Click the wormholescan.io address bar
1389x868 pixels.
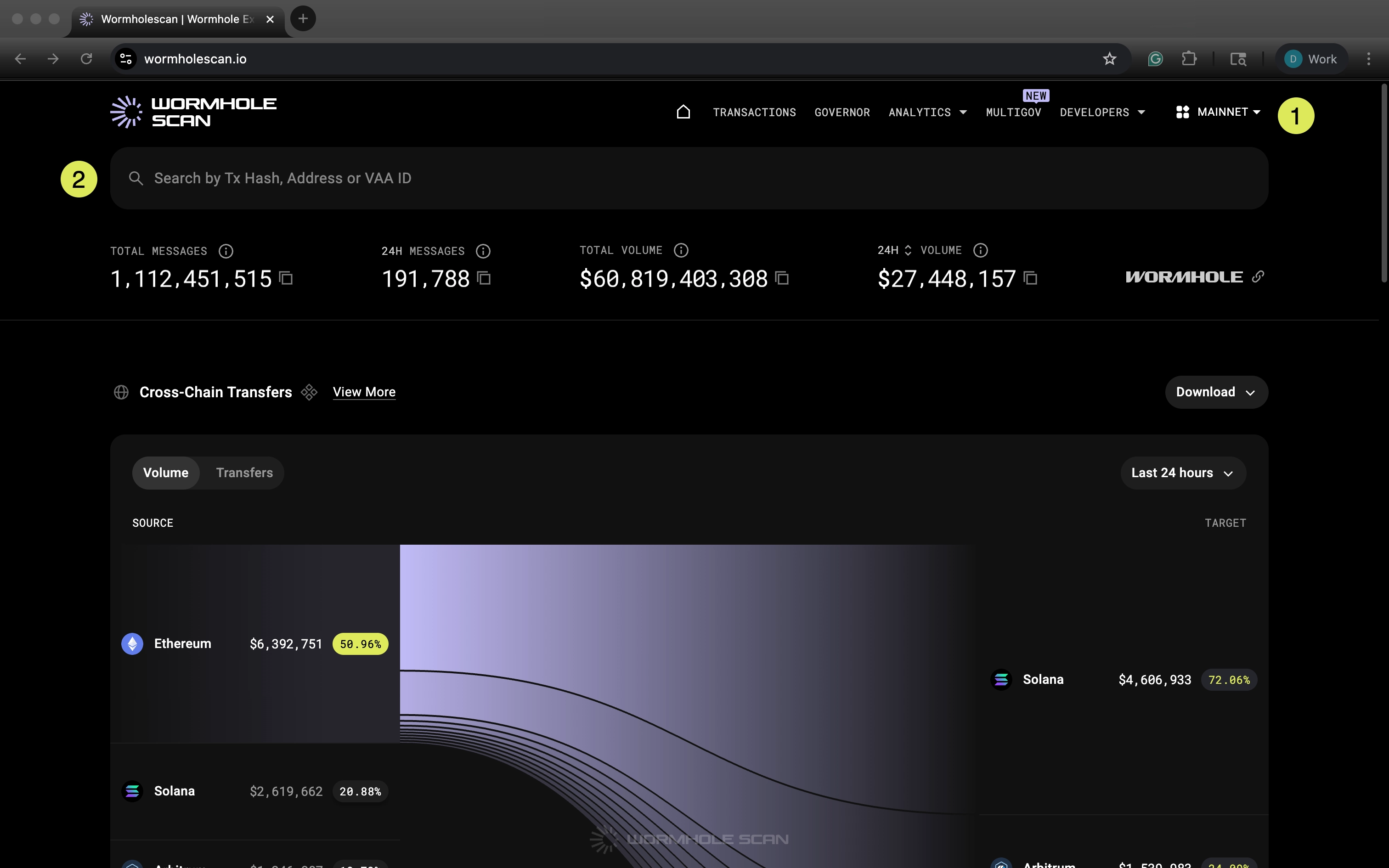point(620,59)
